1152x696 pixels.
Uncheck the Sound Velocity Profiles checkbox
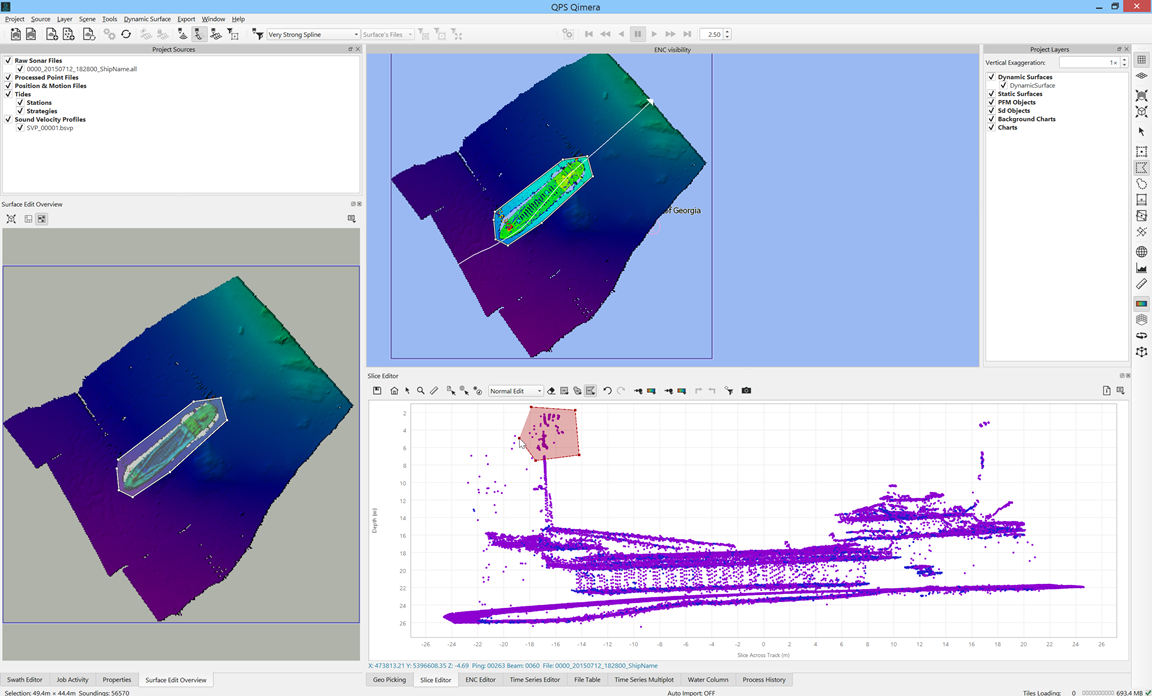click(x=8, y=120)
